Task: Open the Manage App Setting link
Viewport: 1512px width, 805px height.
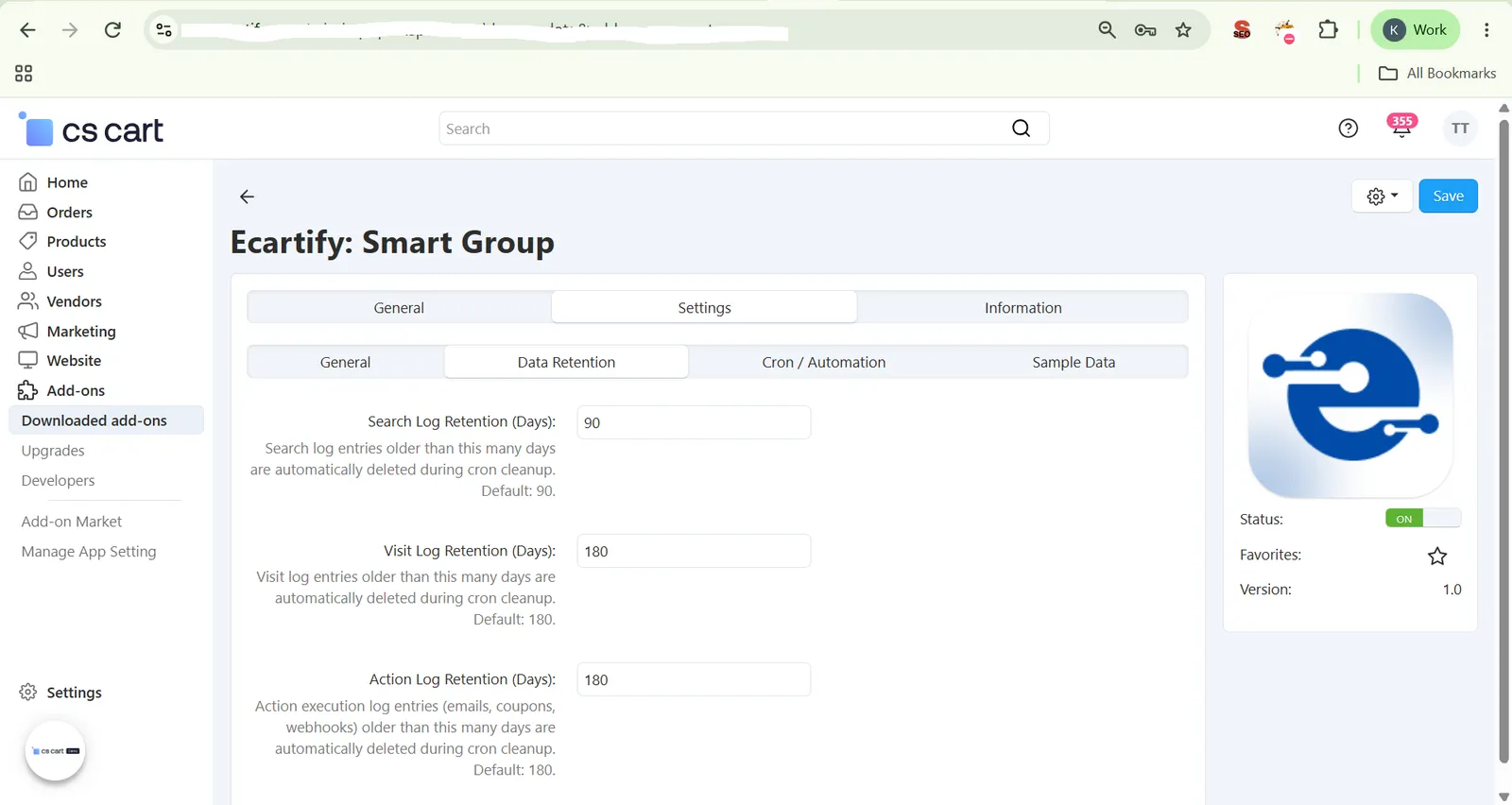Action: pyautogui.click(x=89, y=552)
